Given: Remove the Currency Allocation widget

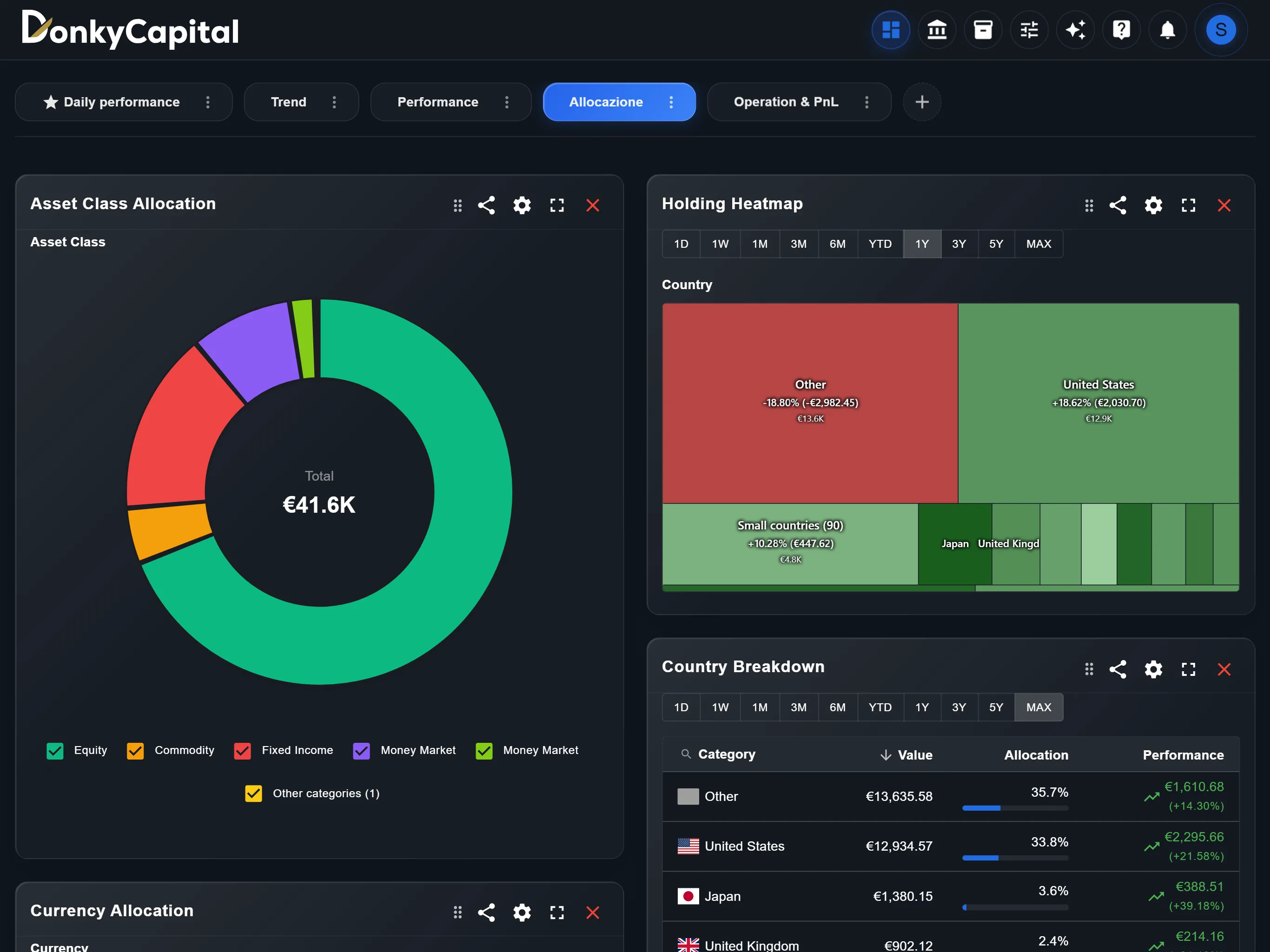Looking at the screenshot, I should (593, 912).
